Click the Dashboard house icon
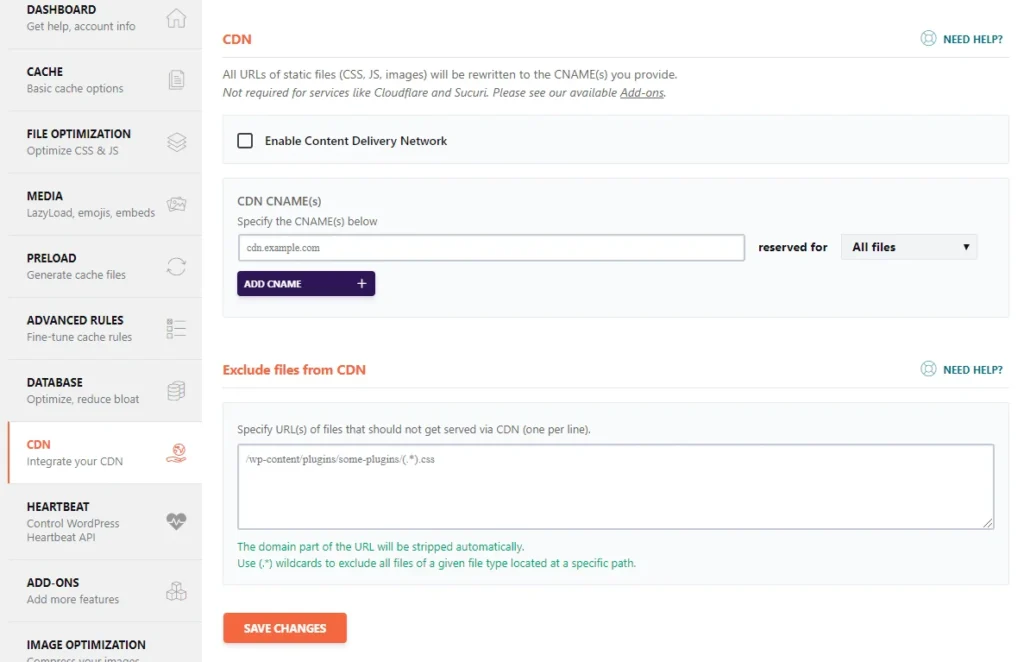 pyautogui.click(x=176, y=18)
